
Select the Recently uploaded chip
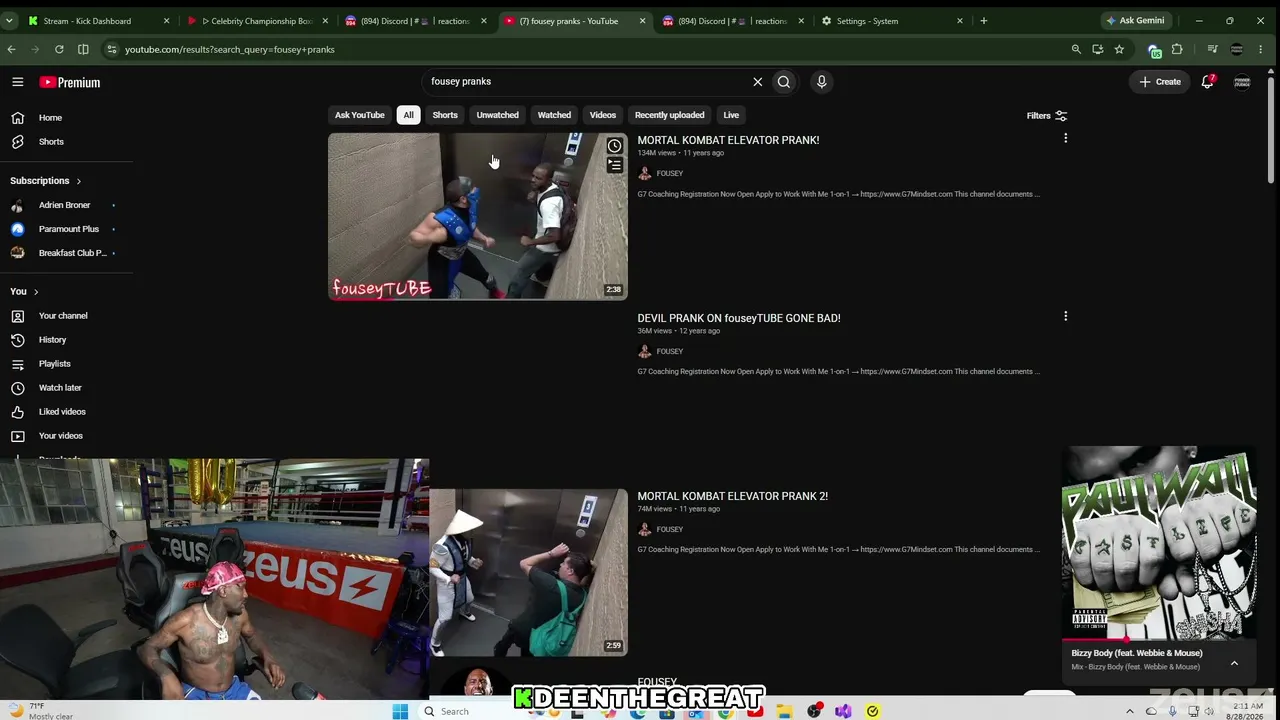click(x=669, y=115)
